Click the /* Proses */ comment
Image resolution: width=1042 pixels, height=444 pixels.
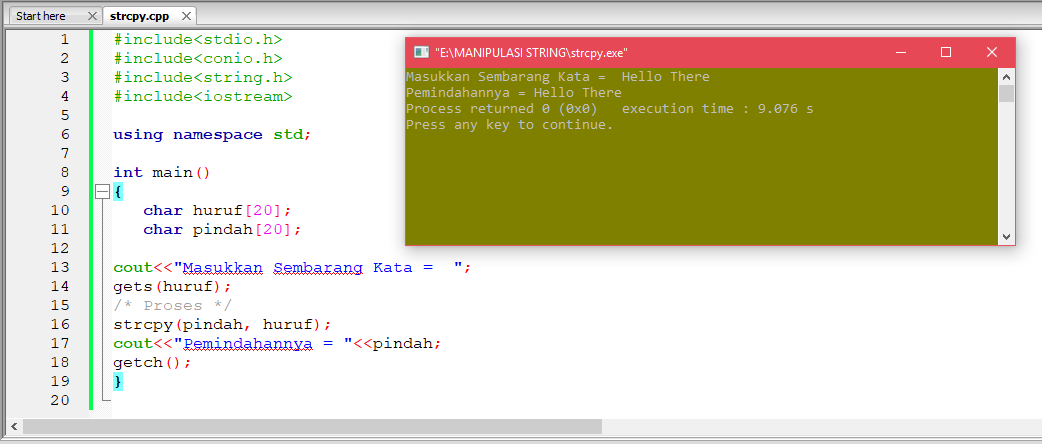172,306
